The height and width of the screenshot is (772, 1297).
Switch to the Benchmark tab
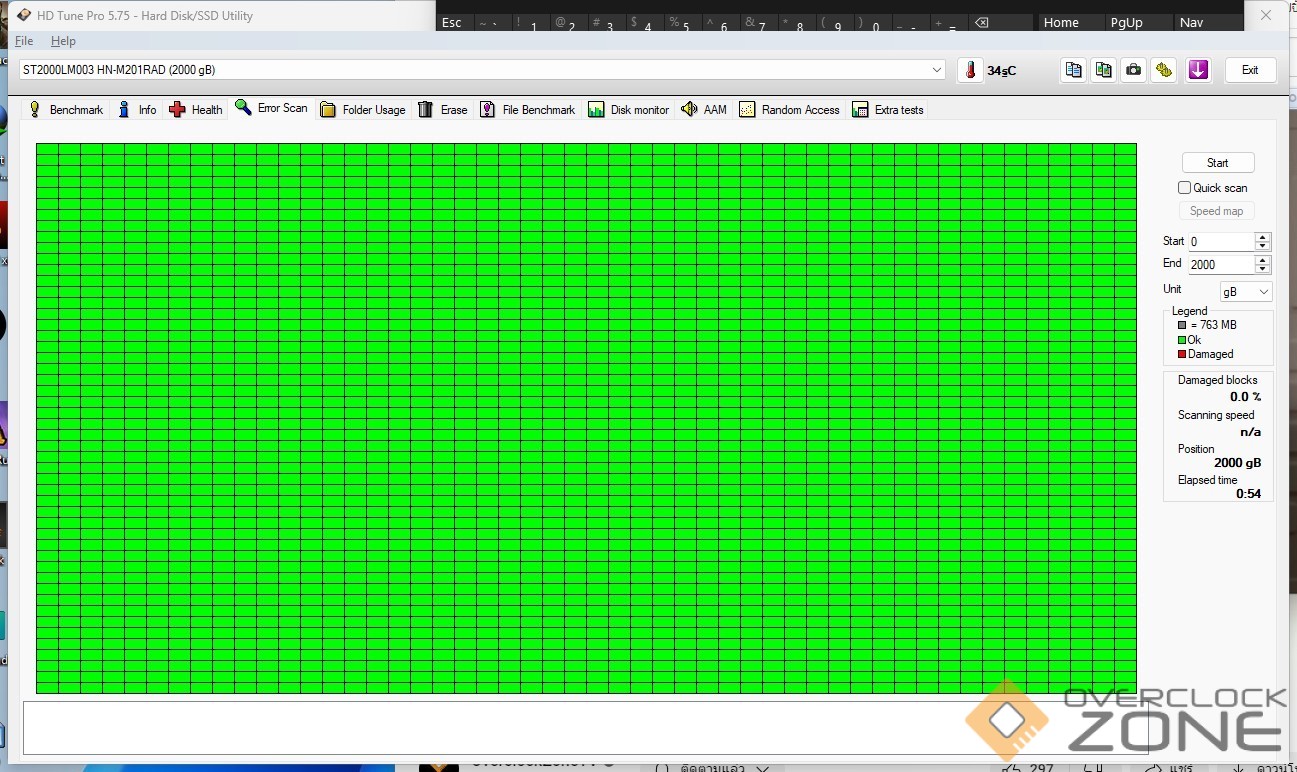coord(66,110)
